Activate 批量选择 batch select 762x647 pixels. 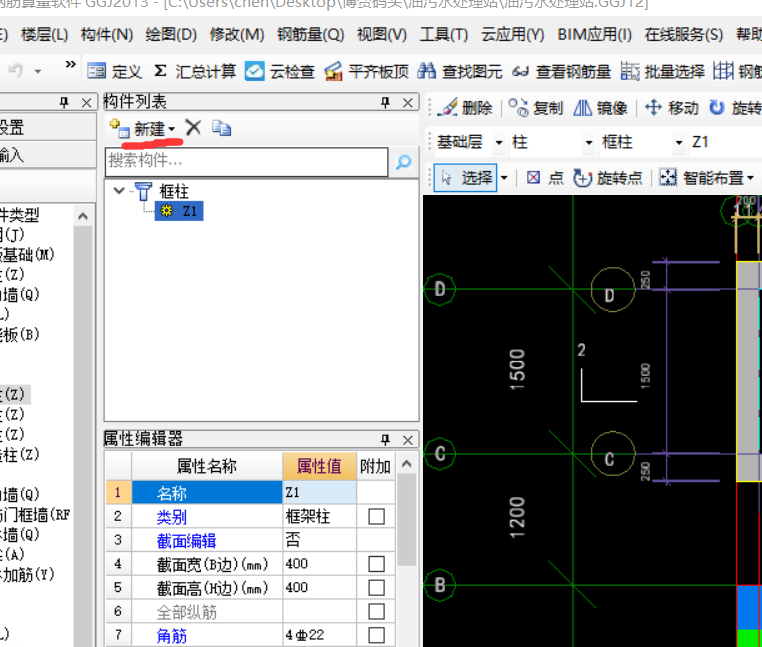coord(663,72)
